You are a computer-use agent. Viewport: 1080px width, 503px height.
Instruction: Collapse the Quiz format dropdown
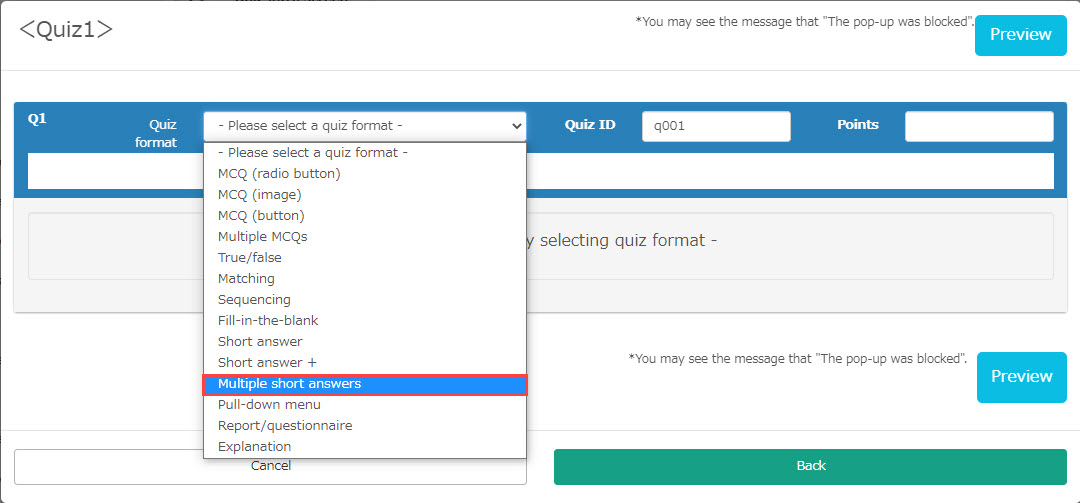pos(364,126)
